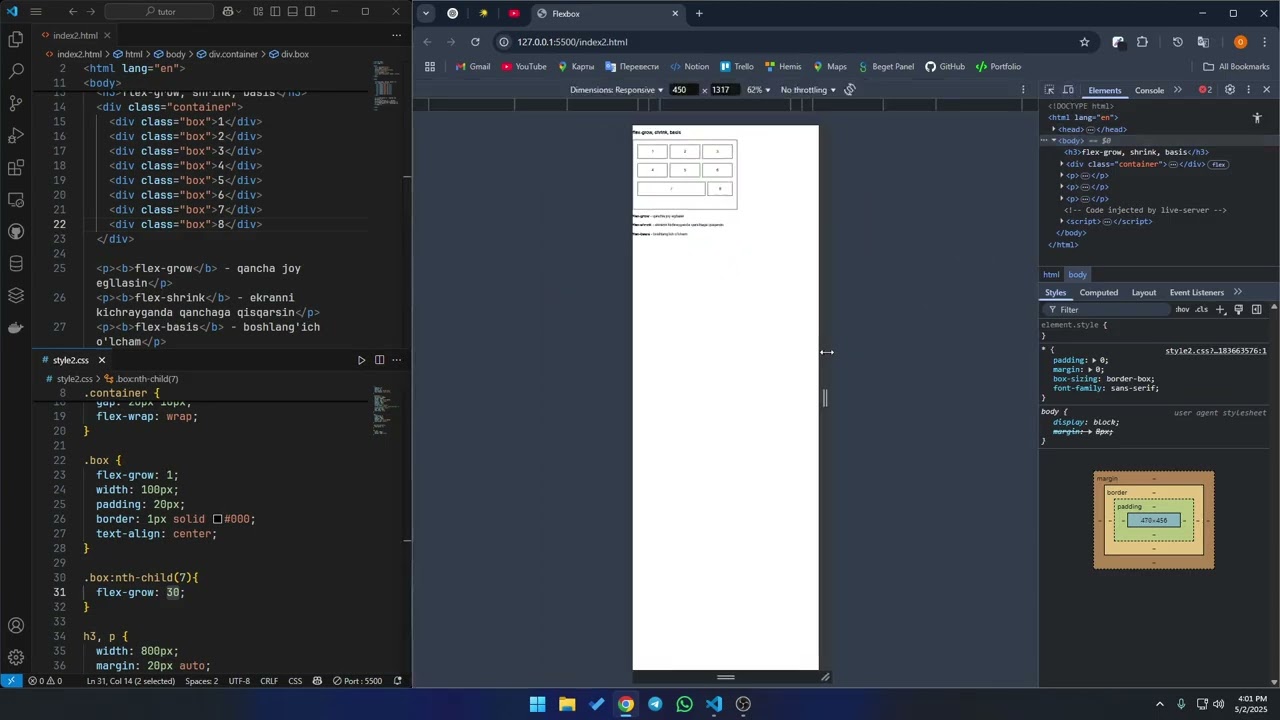Expand the div class container node
This screenshot has width=1280, height=720.
1062,164
